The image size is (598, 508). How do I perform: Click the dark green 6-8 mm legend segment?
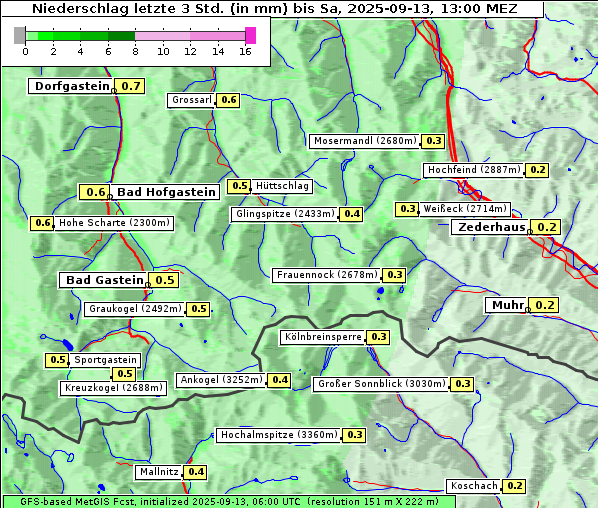pos(122,36)
